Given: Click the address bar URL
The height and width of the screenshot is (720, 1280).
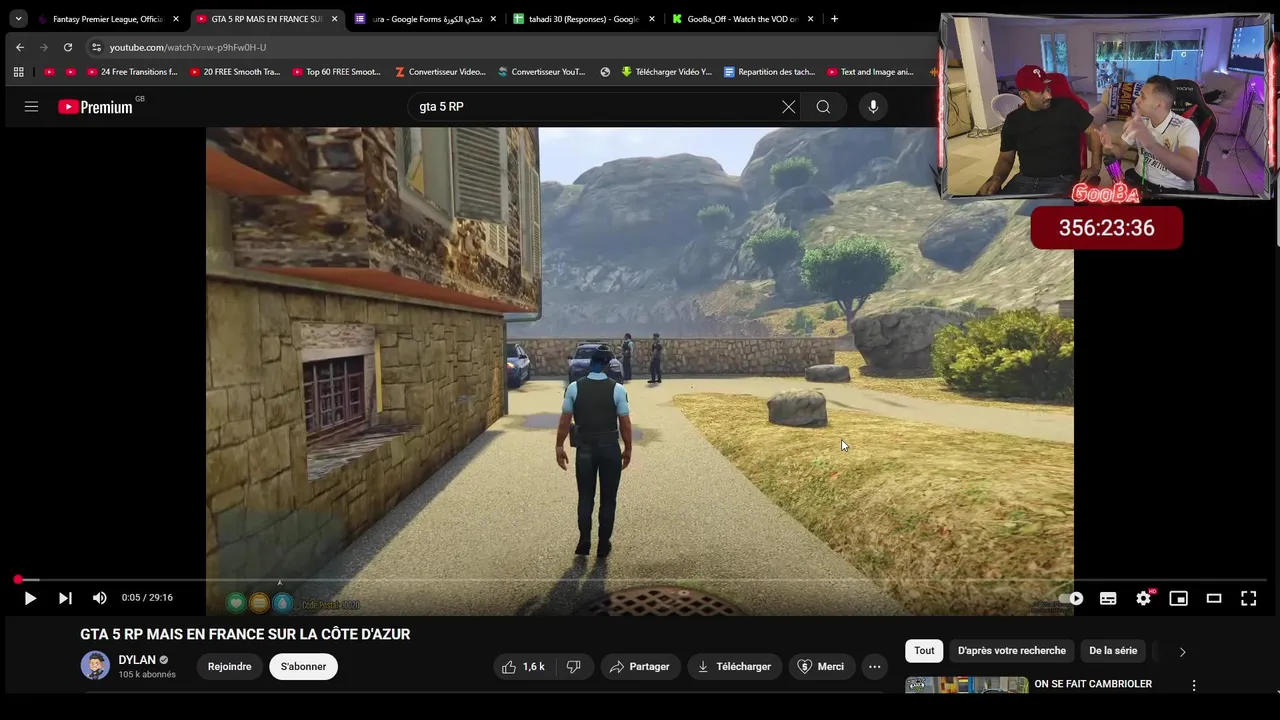Looking at the screenshot, I should 188,47.
